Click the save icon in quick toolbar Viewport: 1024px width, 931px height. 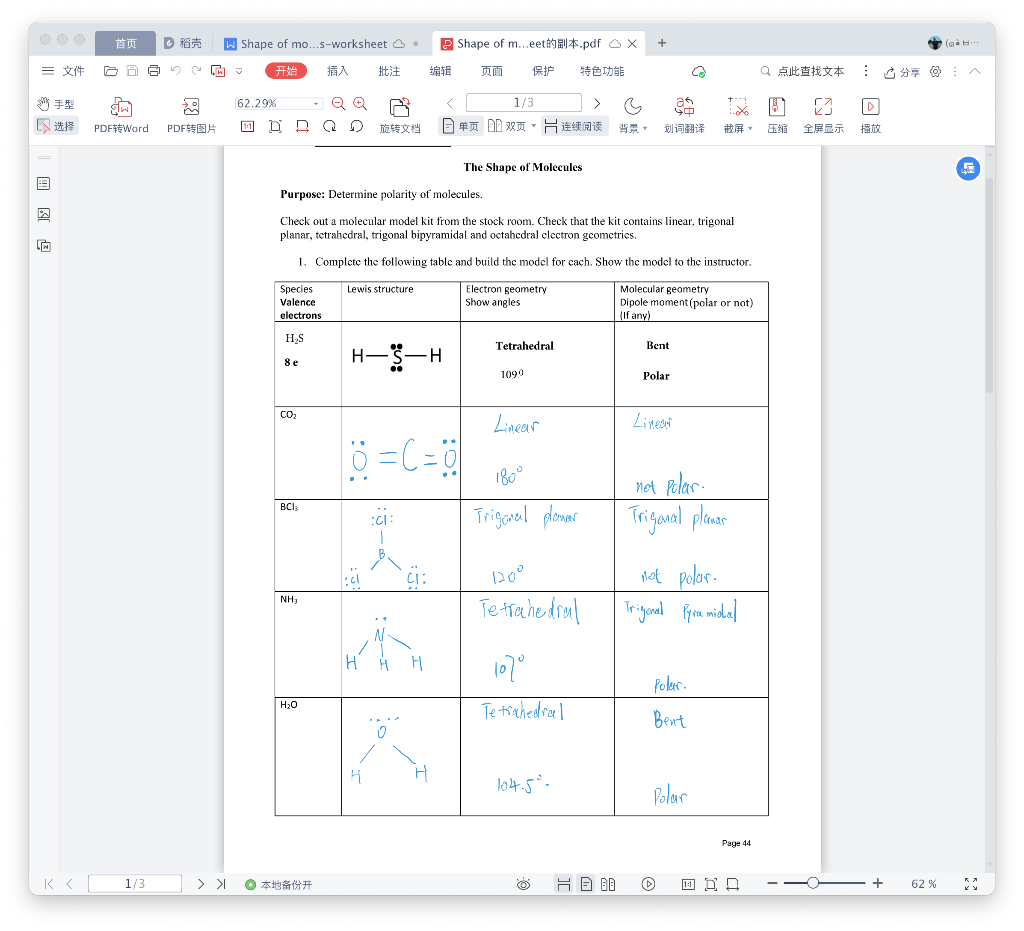point(133,71)
